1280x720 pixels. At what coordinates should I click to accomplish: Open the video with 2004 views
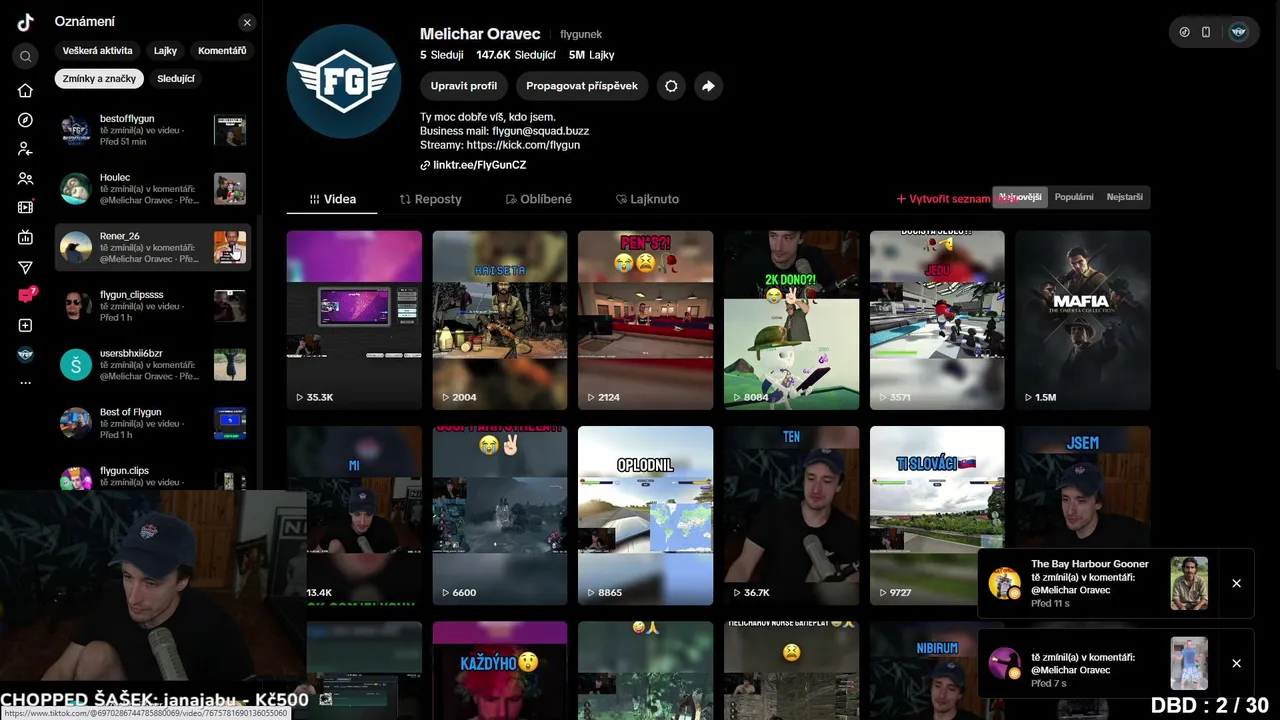point(500,320)
